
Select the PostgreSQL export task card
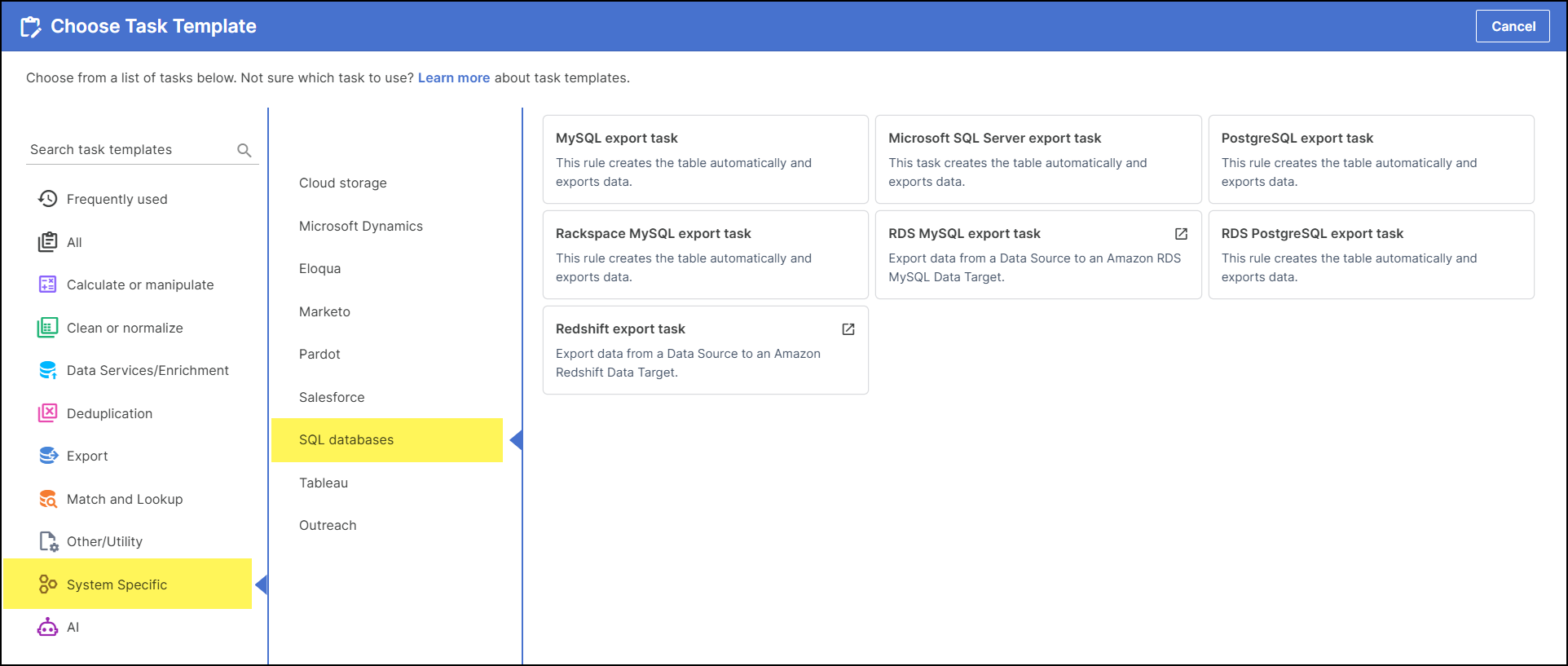[1372, 159]
